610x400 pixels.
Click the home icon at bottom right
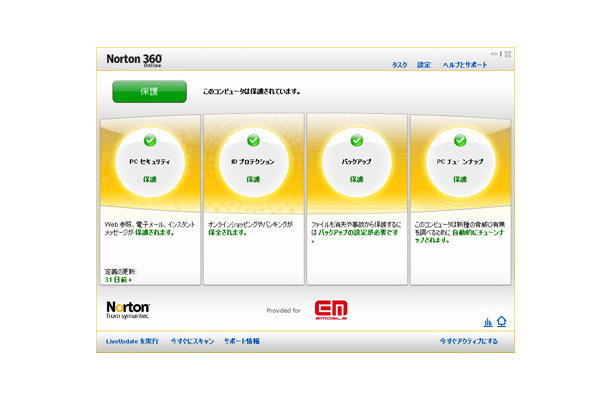(x=502, y=321)
